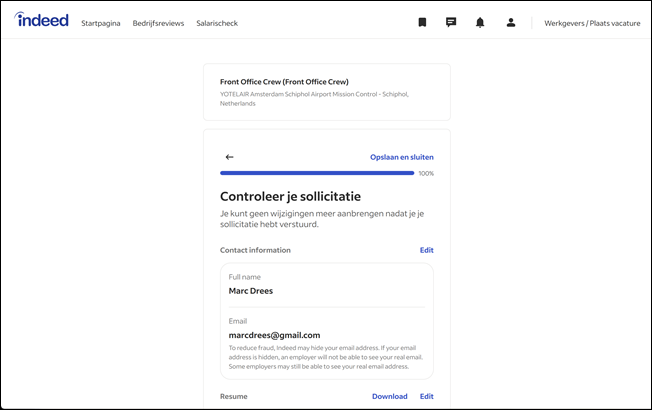
Task: Show notifications via the bell icon
Action: pos(480,22)
